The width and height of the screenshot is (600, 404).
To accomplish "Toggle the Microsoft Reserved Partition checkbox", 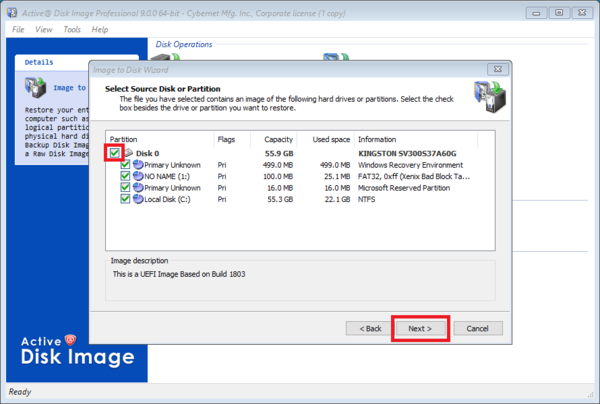I will 125,187.
